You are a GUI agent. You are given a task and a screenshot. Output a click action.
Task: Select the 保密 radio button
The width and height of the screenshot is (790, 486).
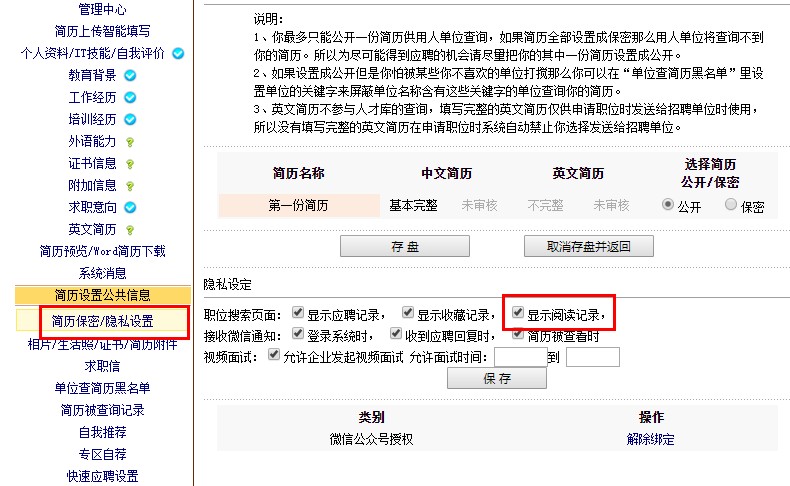731,204
